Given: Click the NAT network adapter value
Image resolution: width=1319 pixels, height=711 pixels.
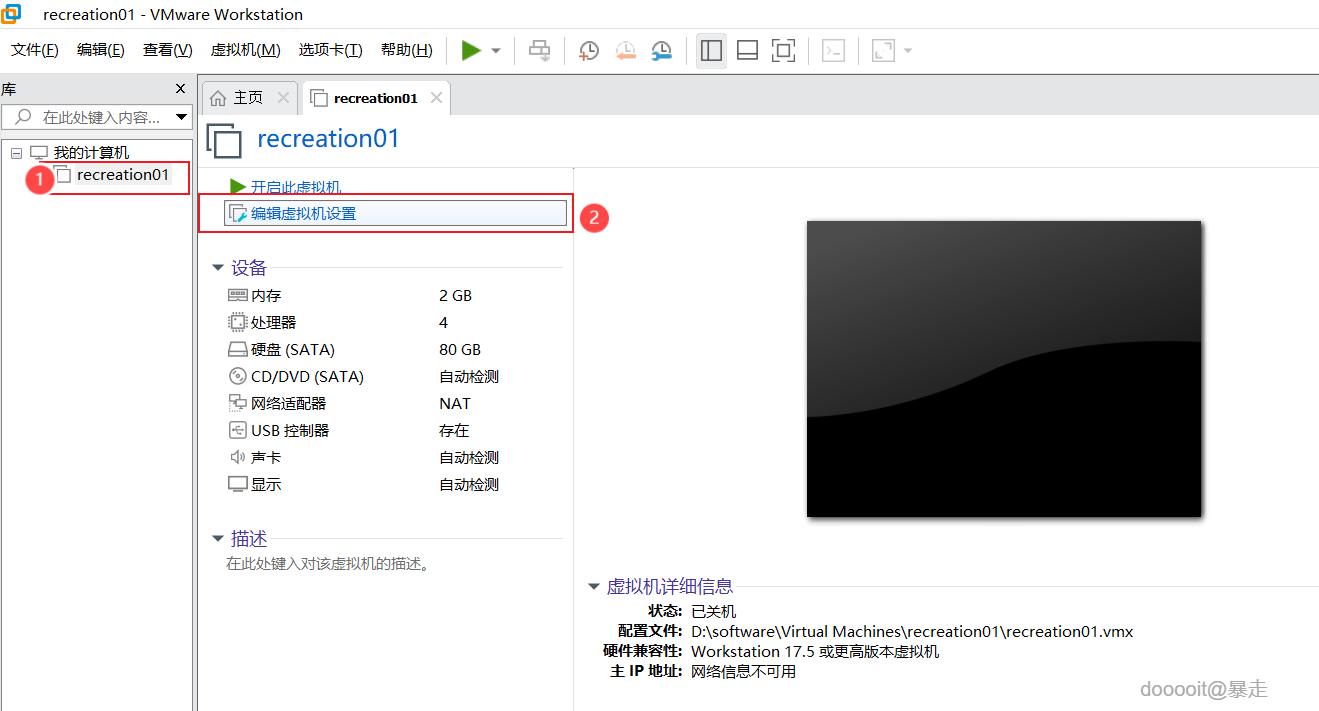Looking at the screenshot, I should point(455,403).
